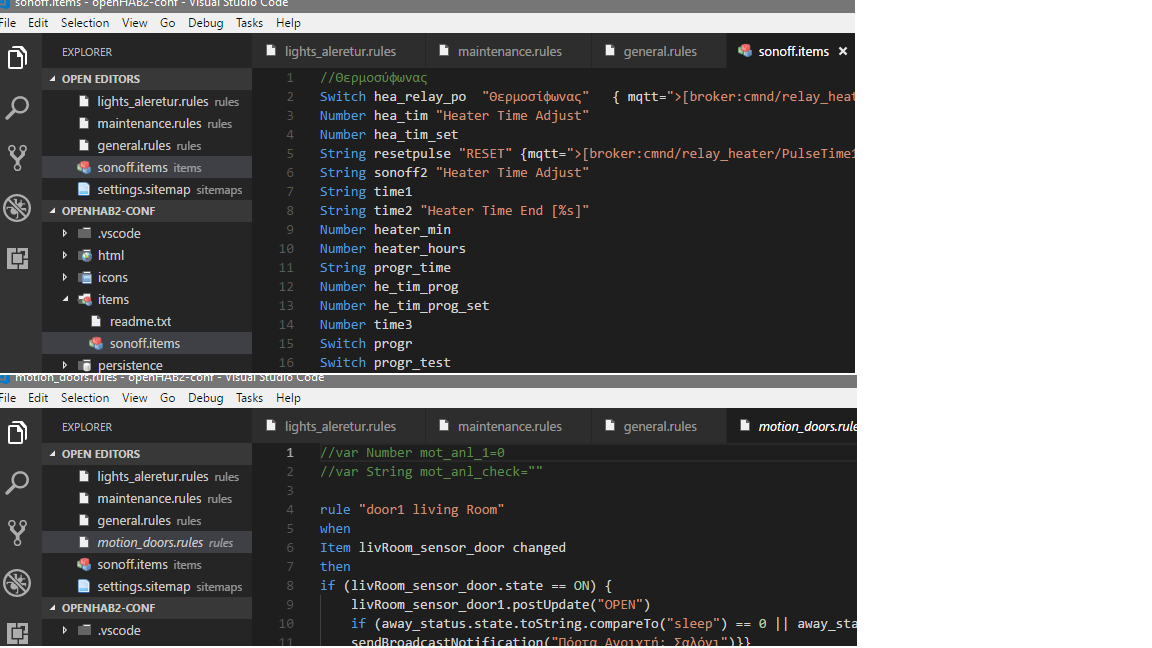This screenshot has height=648, width=1152.
Task: Open the Selection menu in the bottom window
Action: click(x=85, y=397)
